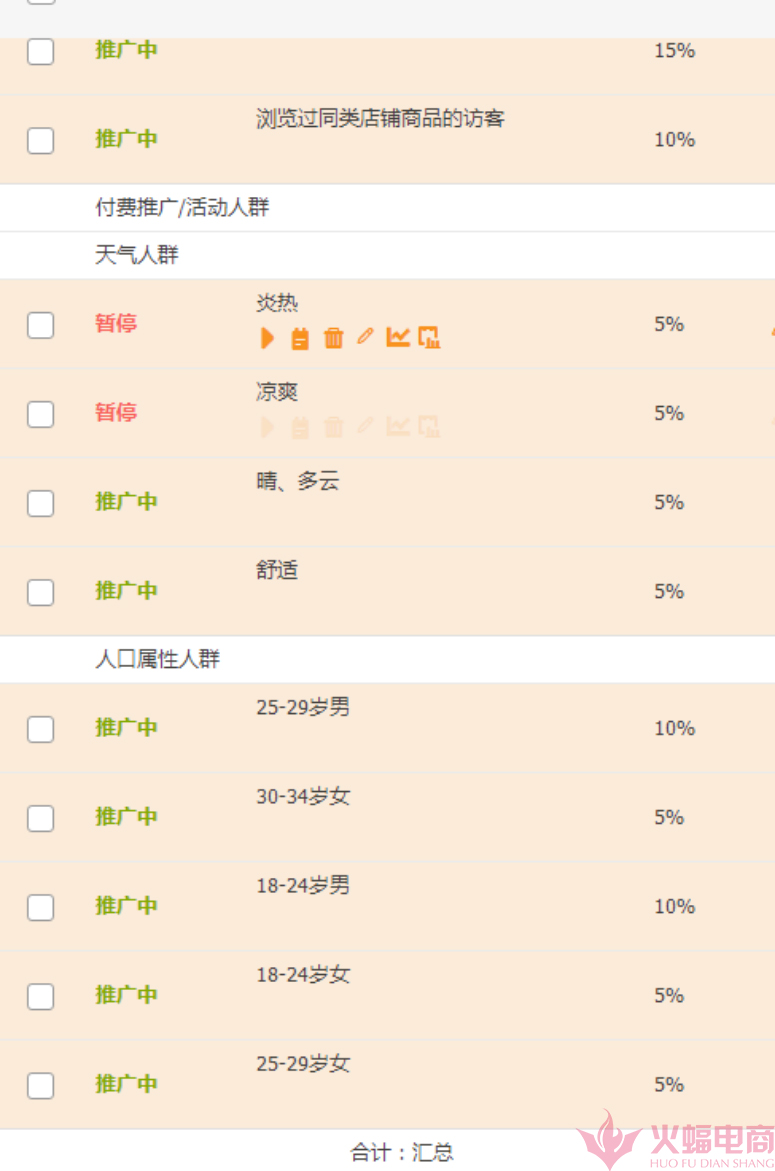The image size is (775, 1171).
Task: View the line chart report for 炎热
Action: tap(398, 338)
